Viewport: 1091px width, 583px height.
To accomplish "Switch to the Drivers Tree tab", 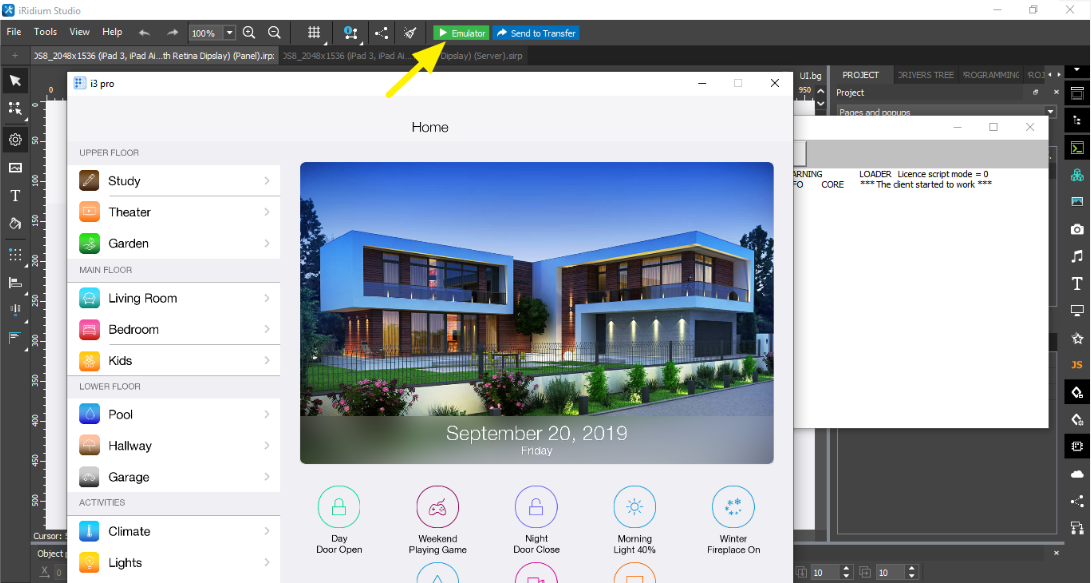I will point(926,75).
